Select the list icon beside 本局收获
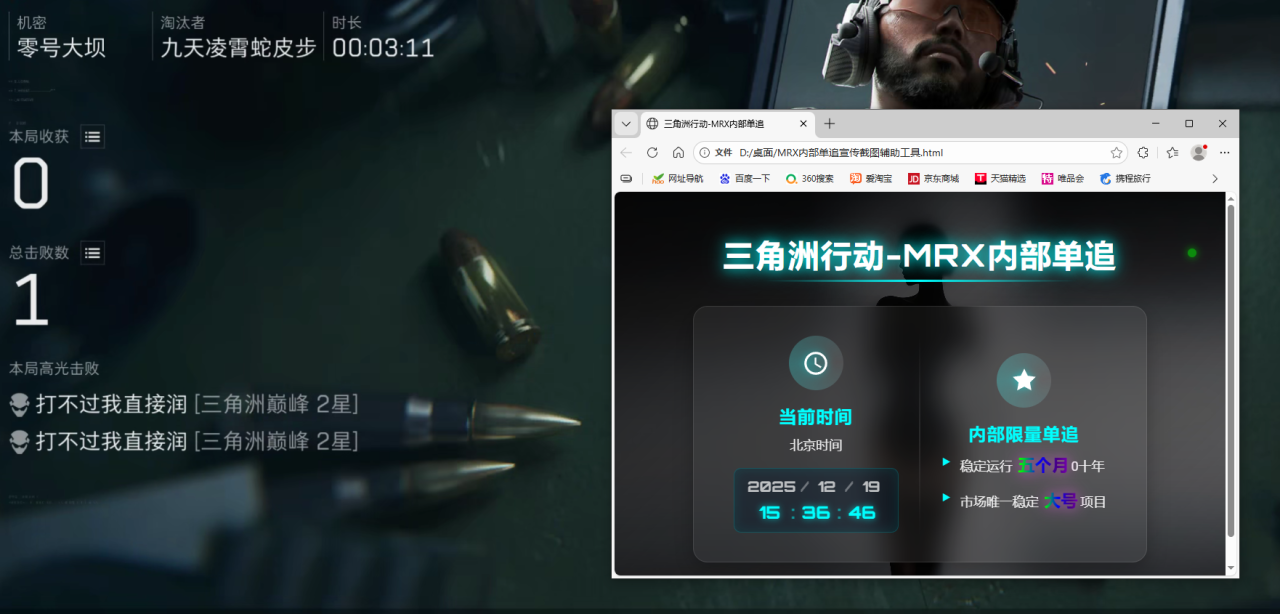 click(92, 137)
